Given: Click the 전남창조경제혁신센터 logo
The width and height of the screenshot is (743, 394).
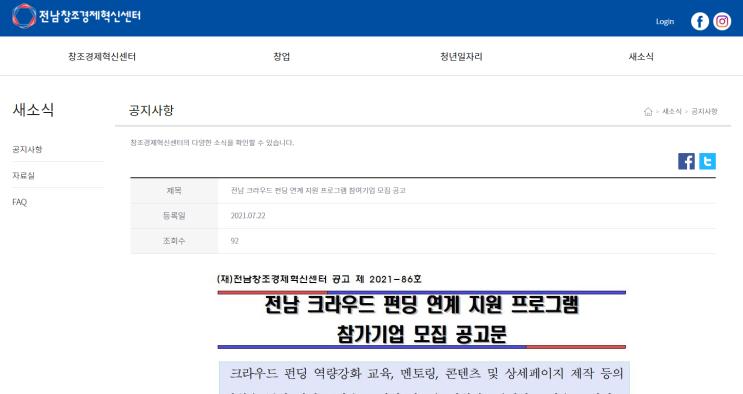Looking at the screenshot, I should [x=76, y=16].
